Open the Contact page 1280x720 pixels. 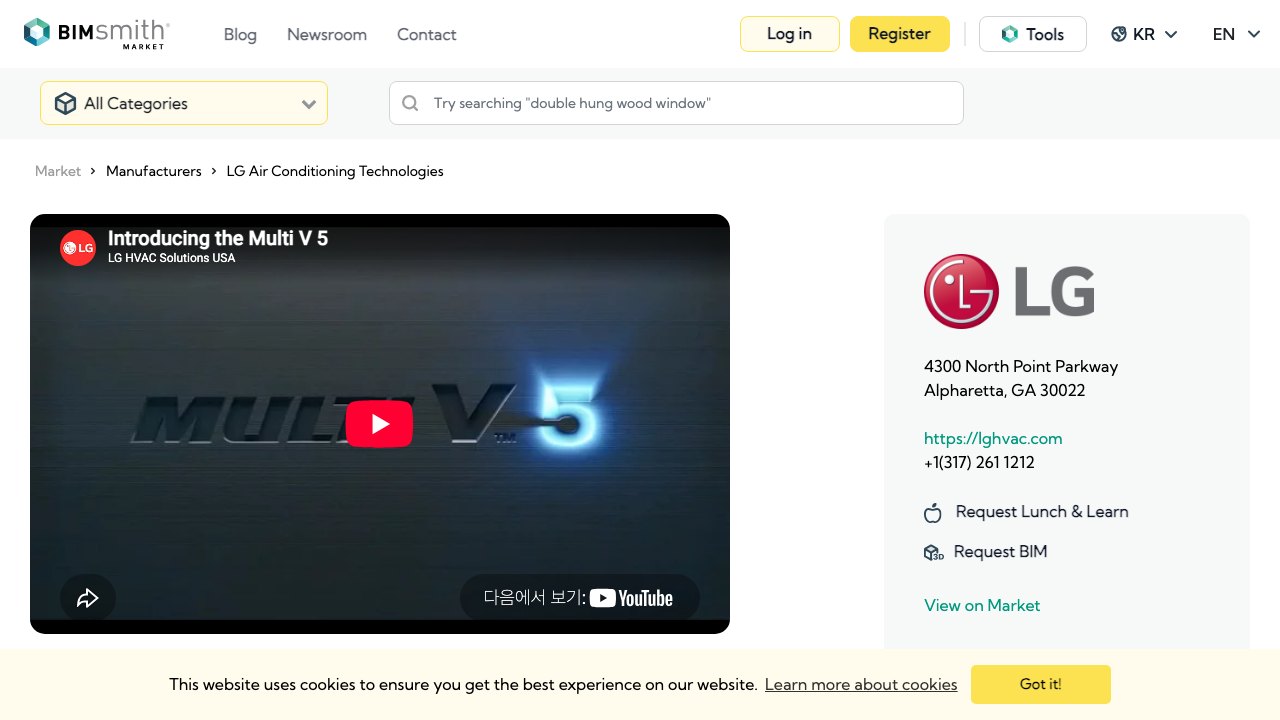click(x=427, y=34)
